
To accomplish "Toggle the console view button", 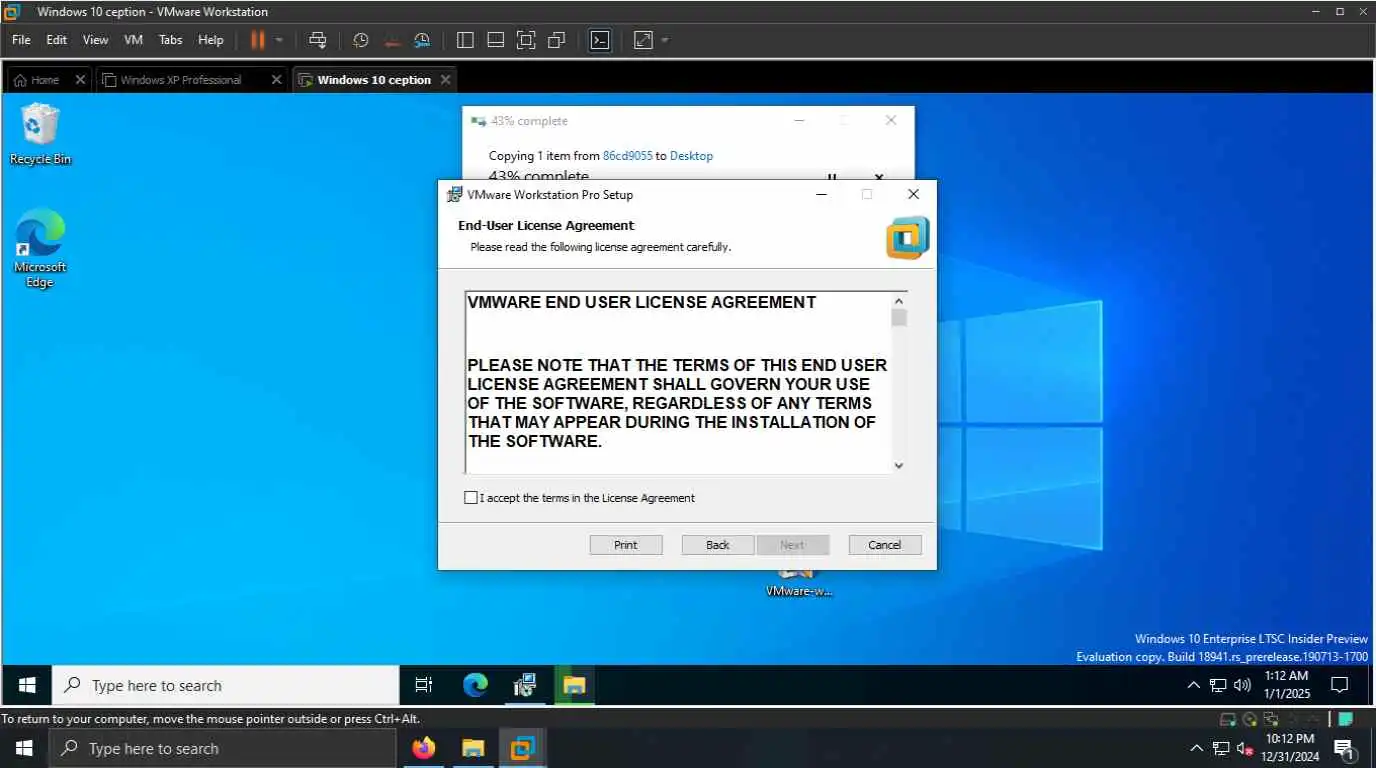I will pos(599,40).
